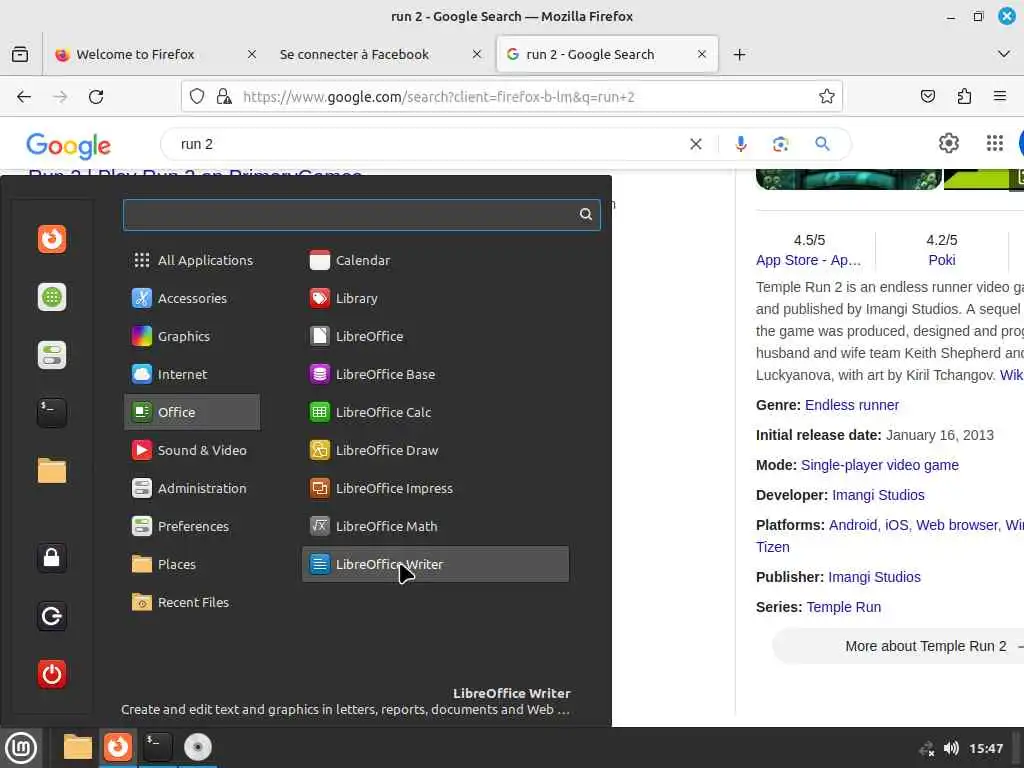Select the Accessories category
The width and height of the screenshot is (1024, 768).
pyautogui.click(x=192, y=298)
